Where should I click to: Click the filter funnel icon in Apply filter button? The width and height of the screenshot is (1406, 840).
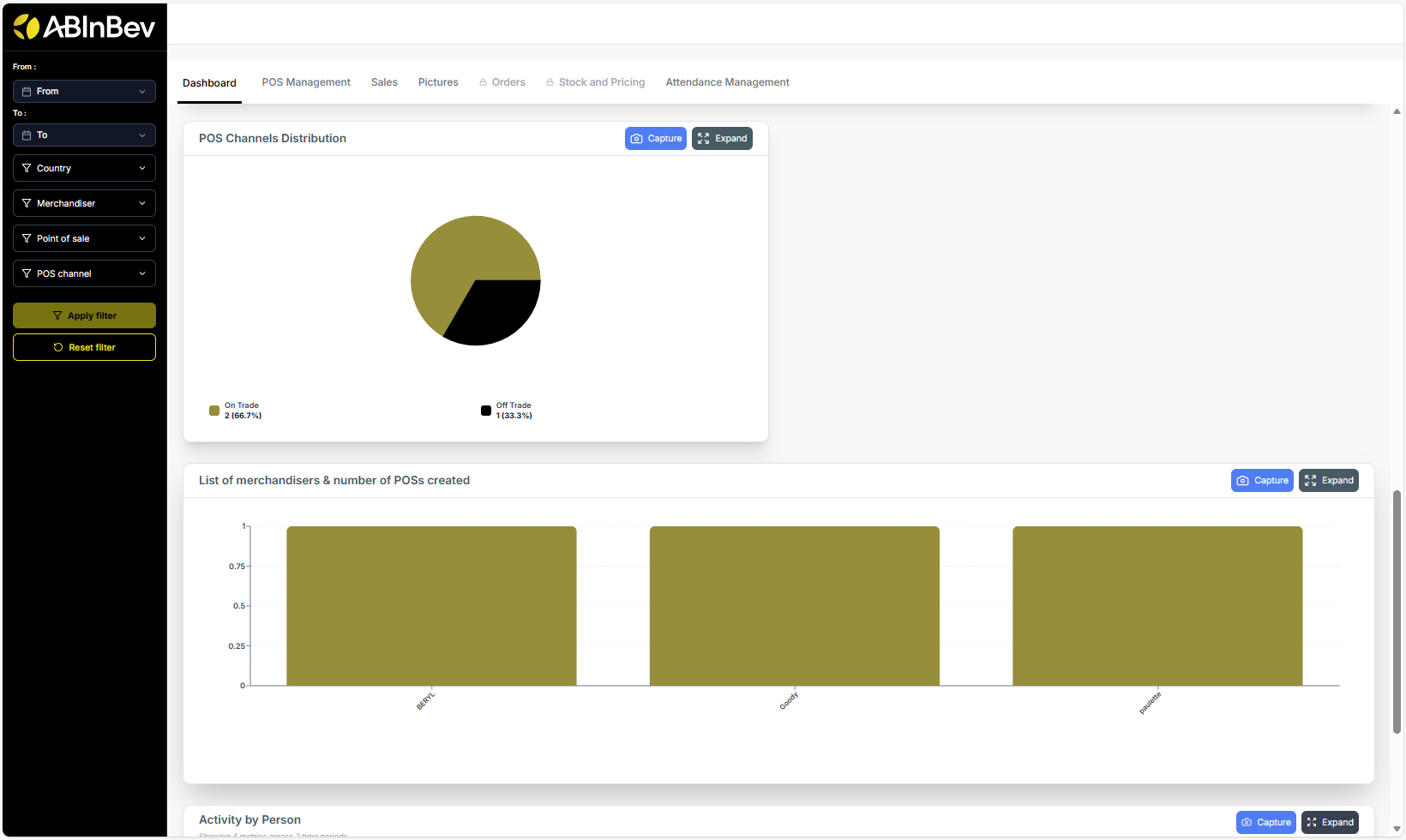tap(59, 315)
